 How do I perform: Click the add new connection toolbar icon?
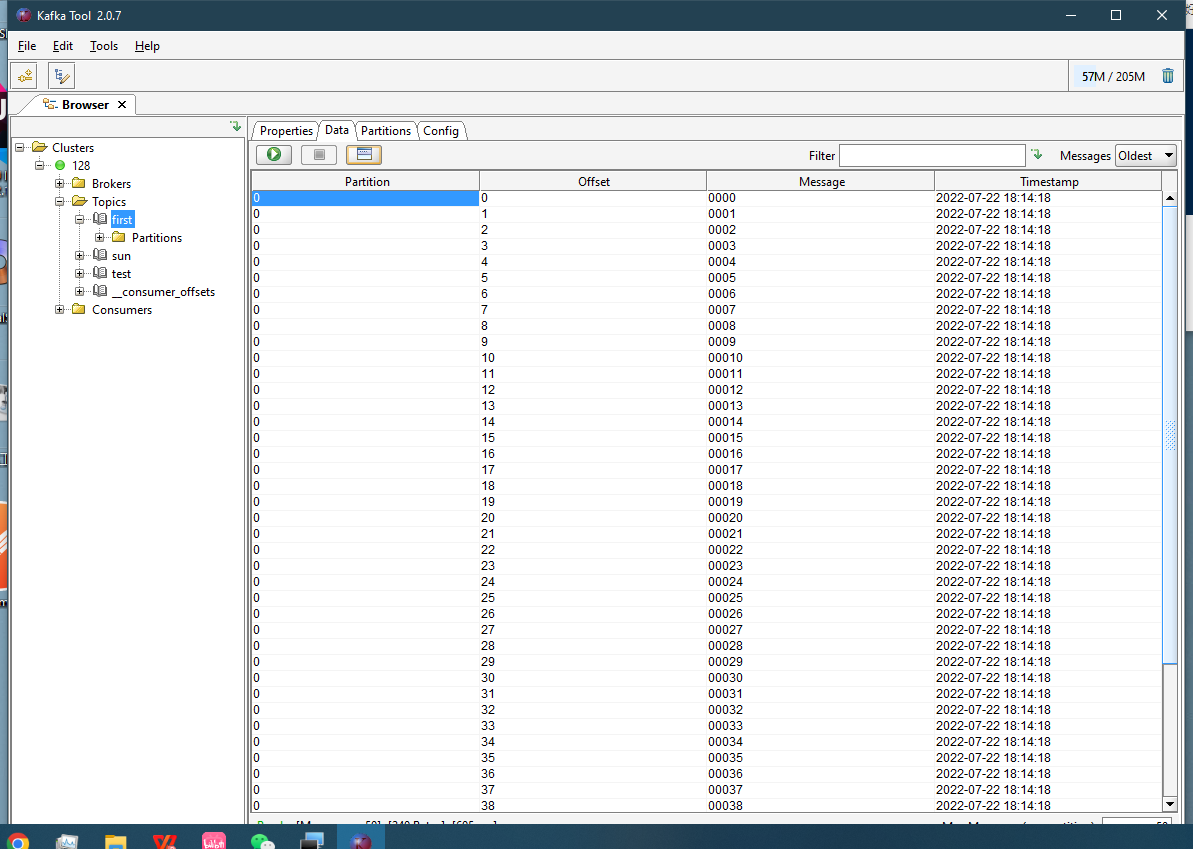[x=24, y=75]
